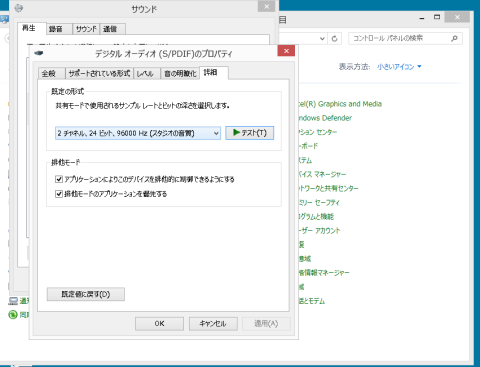The height and width of the screenshot is (367, 480).
Task: Open Graphics and Media item
Action: tap(340, 104)
